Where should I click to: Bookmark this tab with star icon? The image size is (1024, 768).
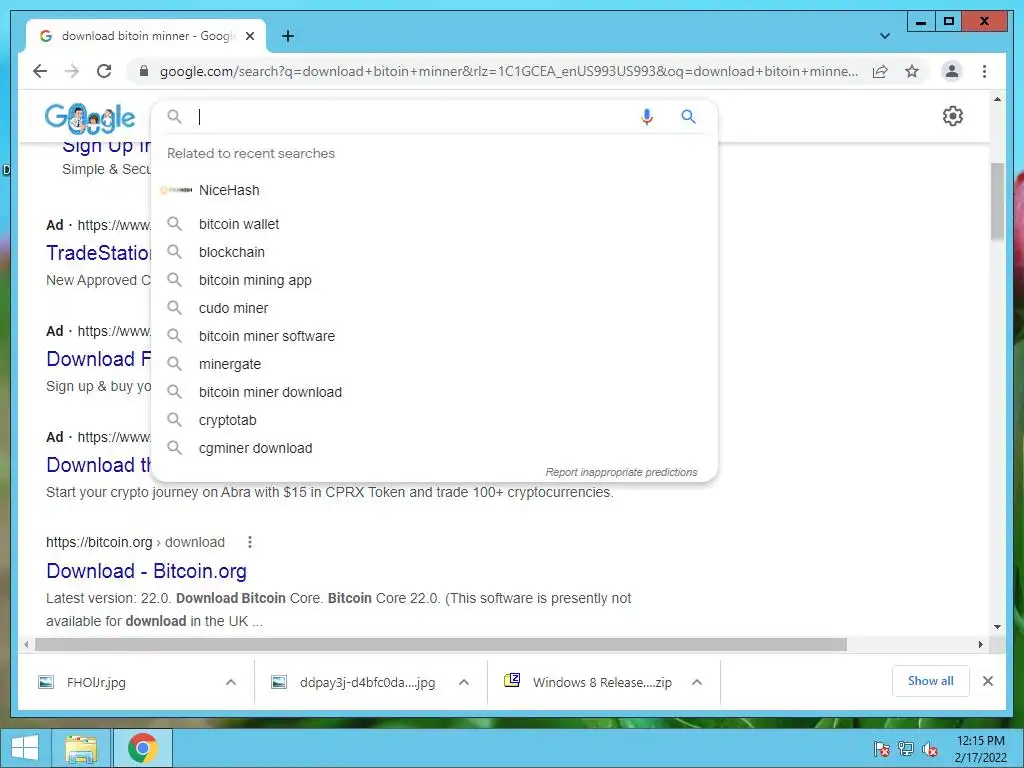tap(912, 71)
